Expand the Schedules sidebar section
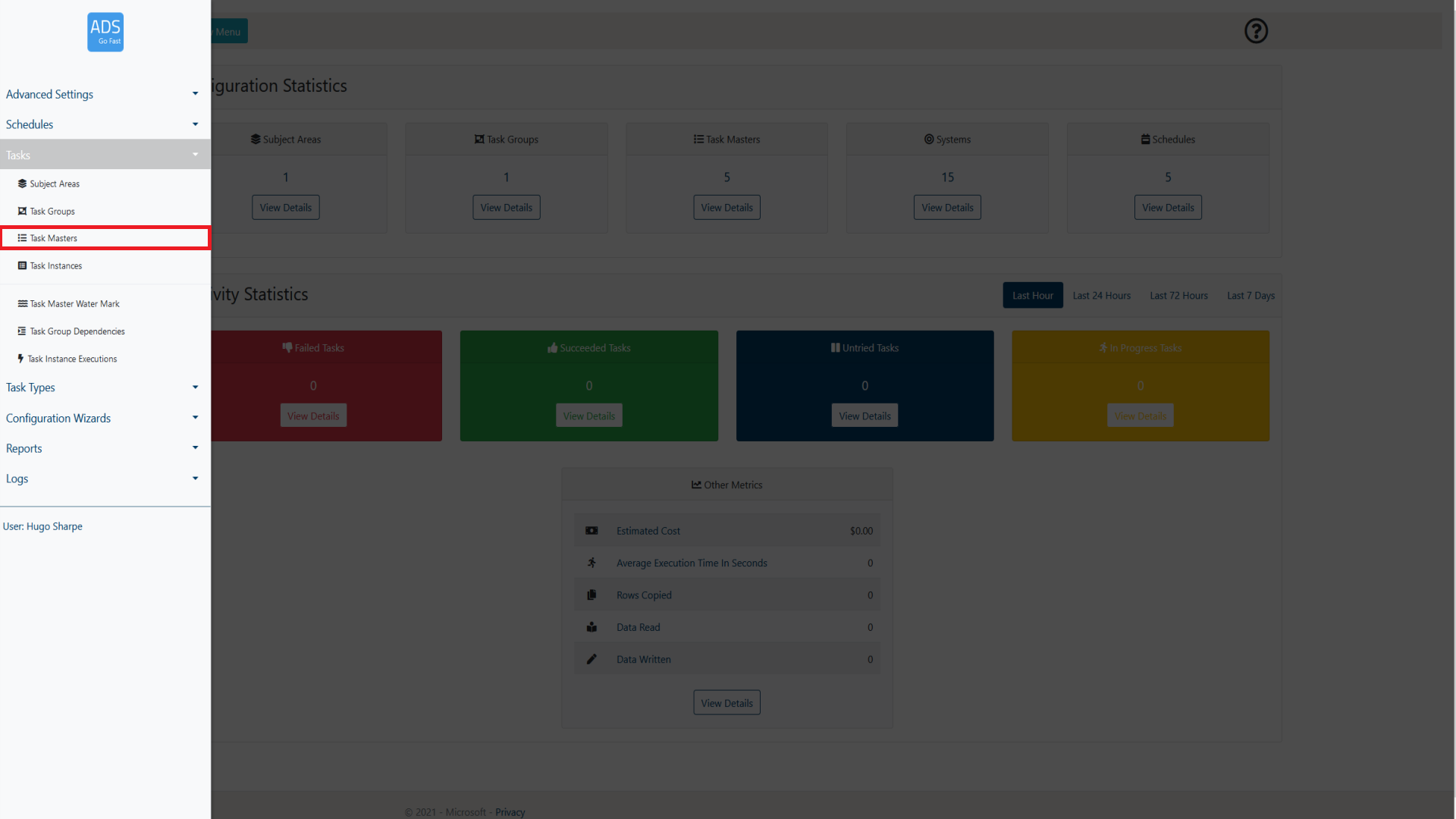Viewport: 1456px width, 819px height. pyautogui.click(x=102, y=124)
